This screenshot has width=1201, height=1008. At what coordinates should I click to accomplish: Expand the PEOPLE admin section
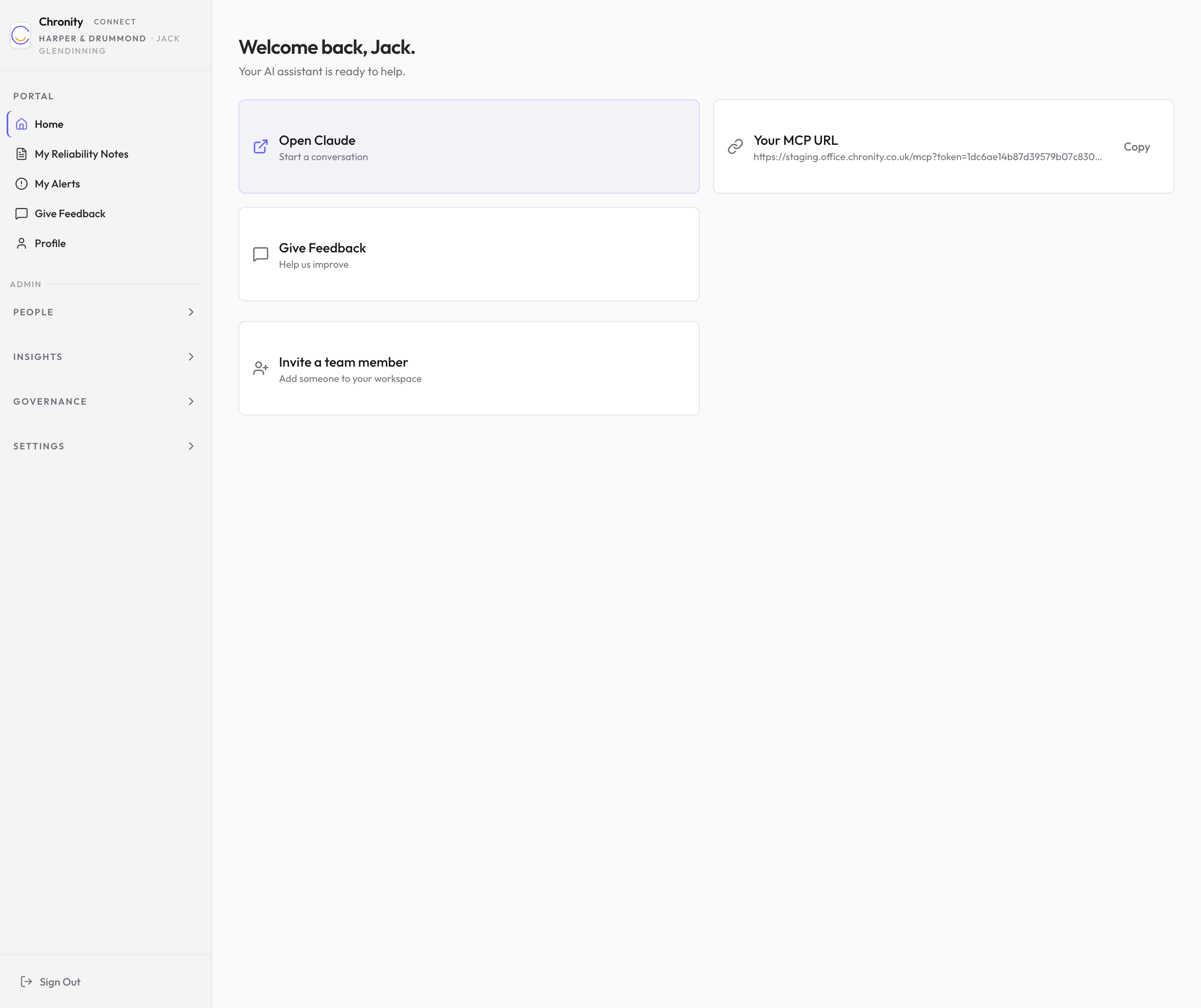coord(191,312)
